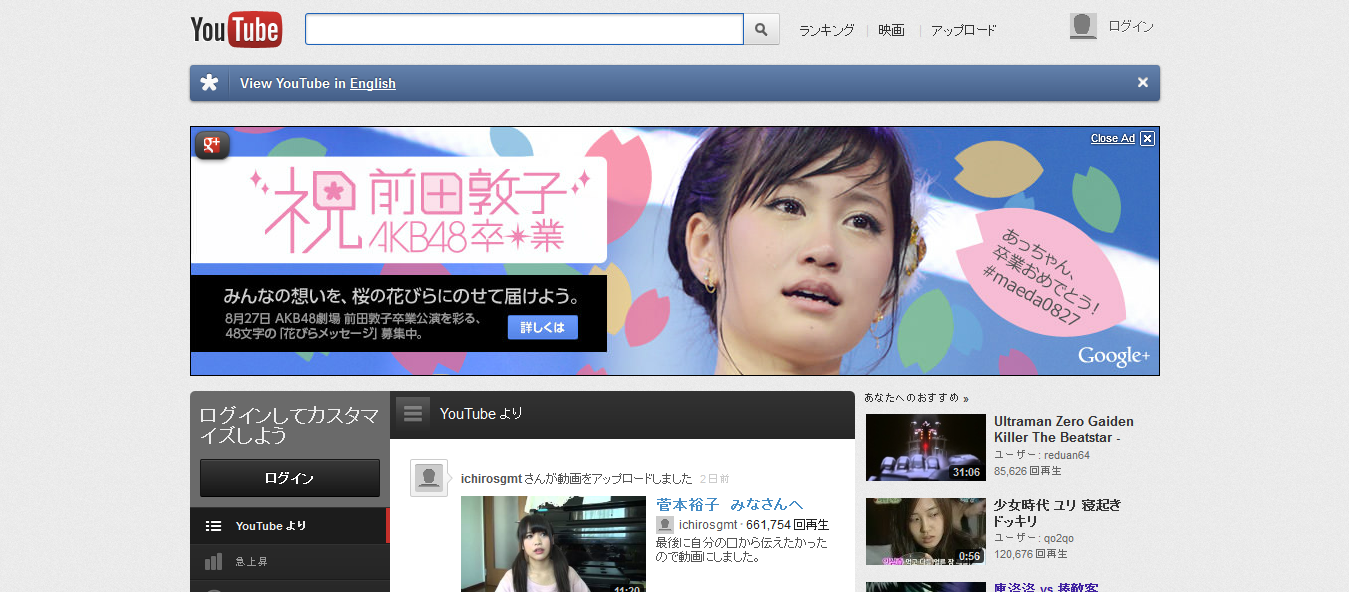The height and width of the screenshot is (592, 1349).
Task: Select the YouTube より sidebar item
Action: click(289, 526)
